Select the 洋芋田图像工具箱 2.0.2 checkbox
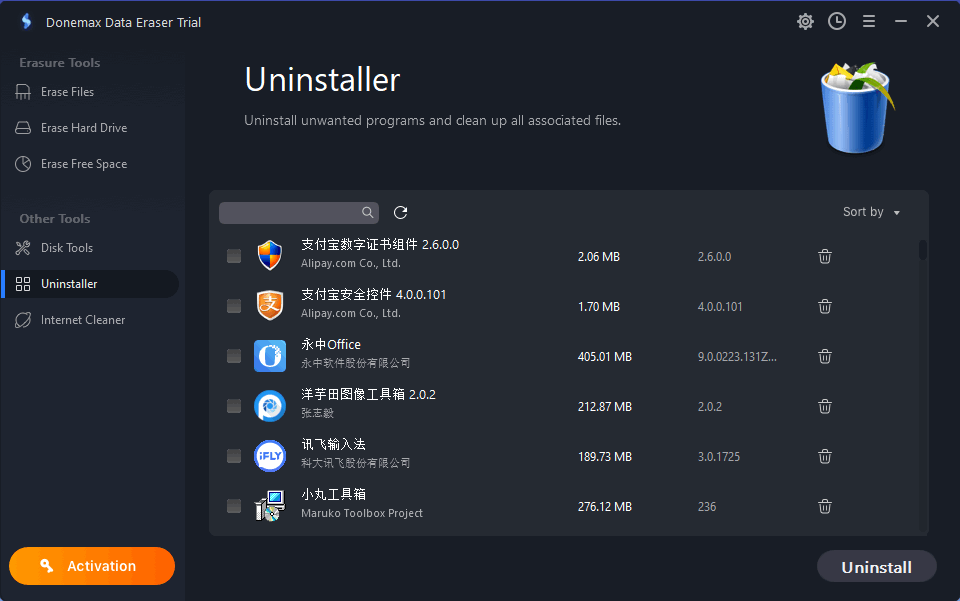Image resolution: width=960 pixels, height=601 pixels. coord(234,406)
